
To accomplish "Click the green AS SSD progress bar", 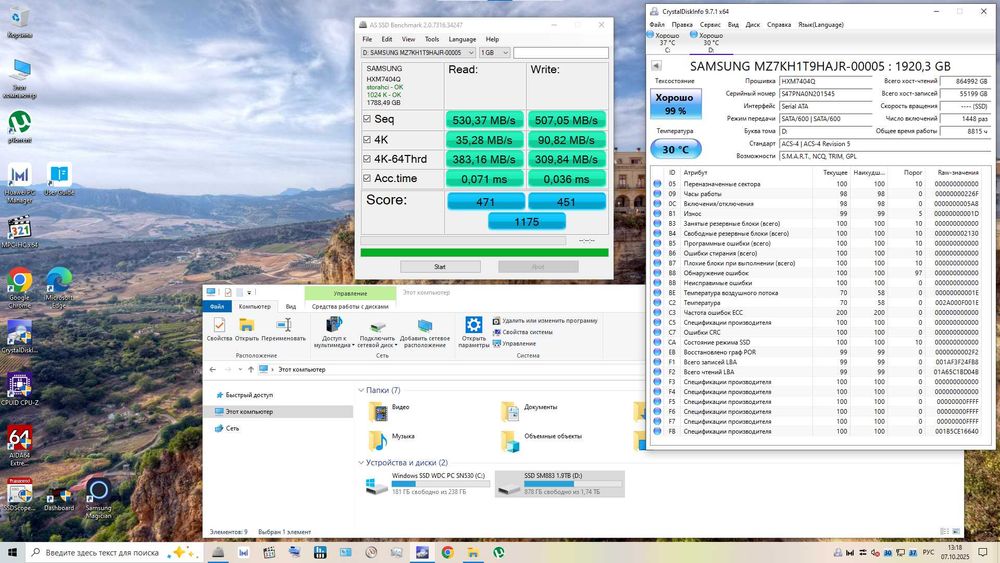I will [x=484, y=252].
